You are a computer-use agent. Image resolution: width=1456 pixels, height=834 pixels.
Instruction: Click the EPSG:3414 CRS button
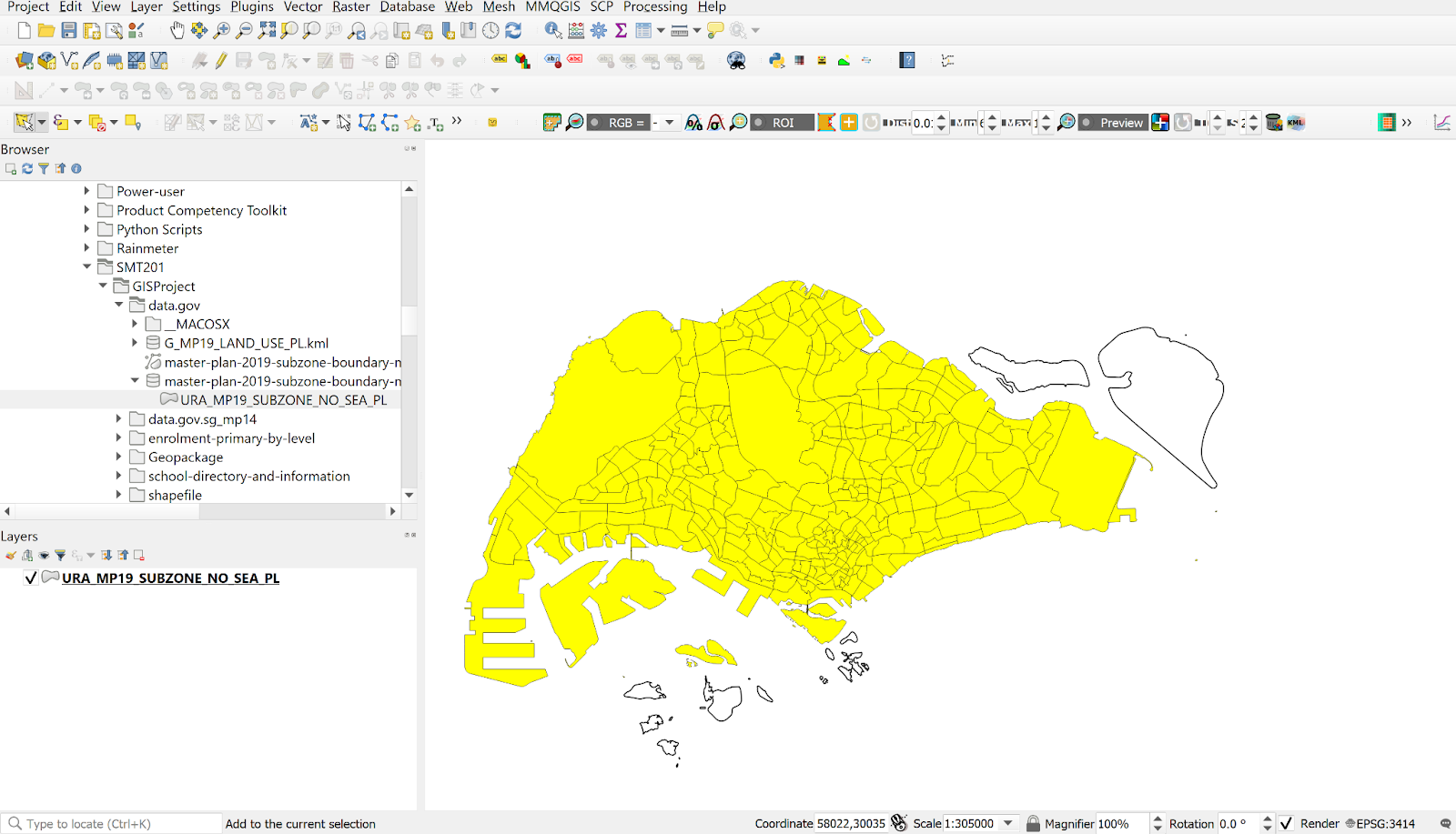click(1380, 823)
